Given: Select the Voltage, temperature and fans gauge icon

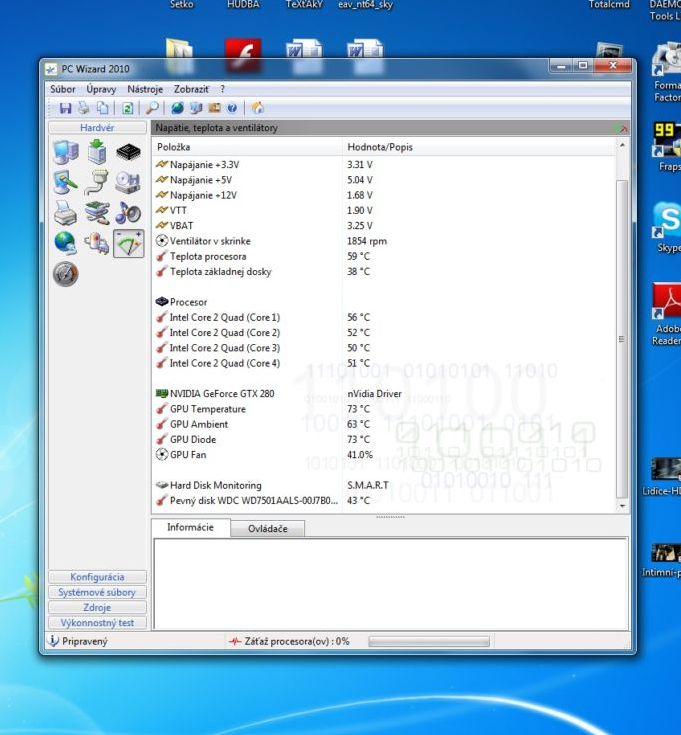Looking at the screenshot, I should tap(128, 243).
